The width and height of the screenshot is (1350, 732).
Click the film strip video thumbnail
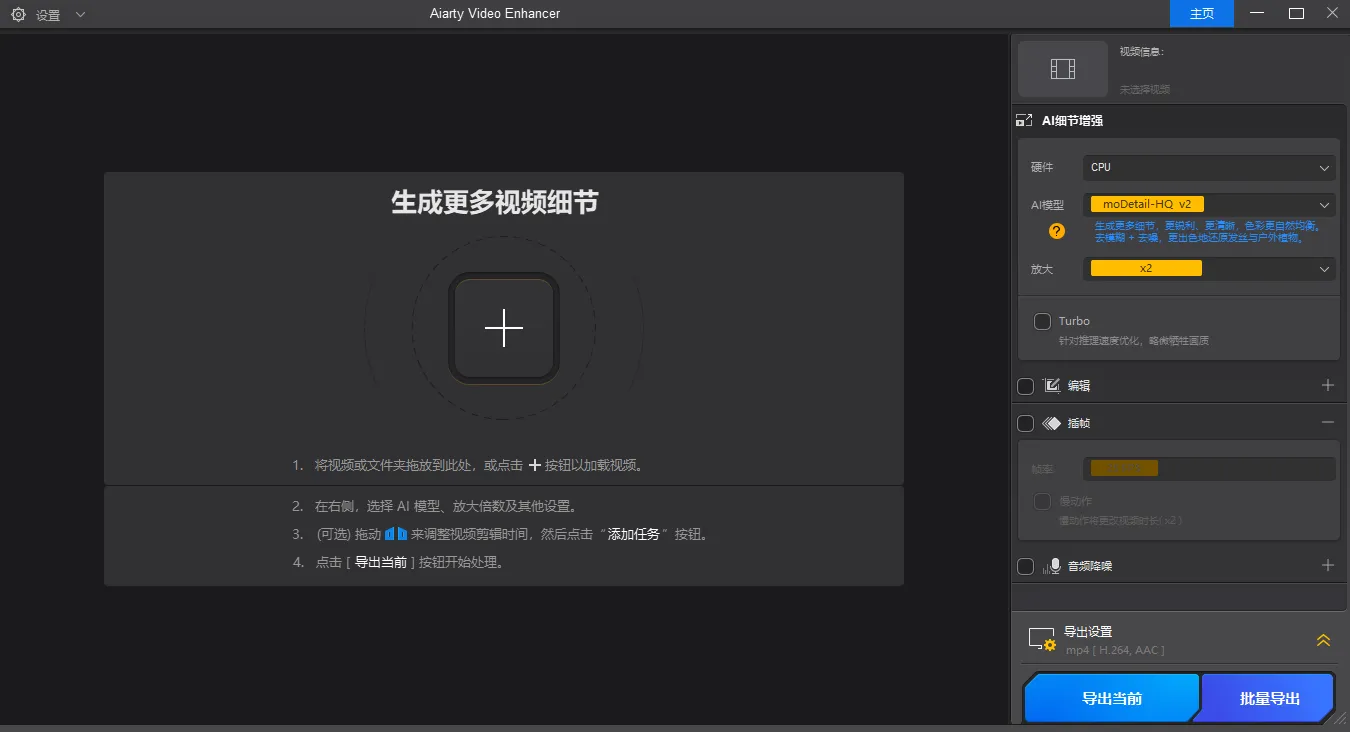tap(1063, 69)
